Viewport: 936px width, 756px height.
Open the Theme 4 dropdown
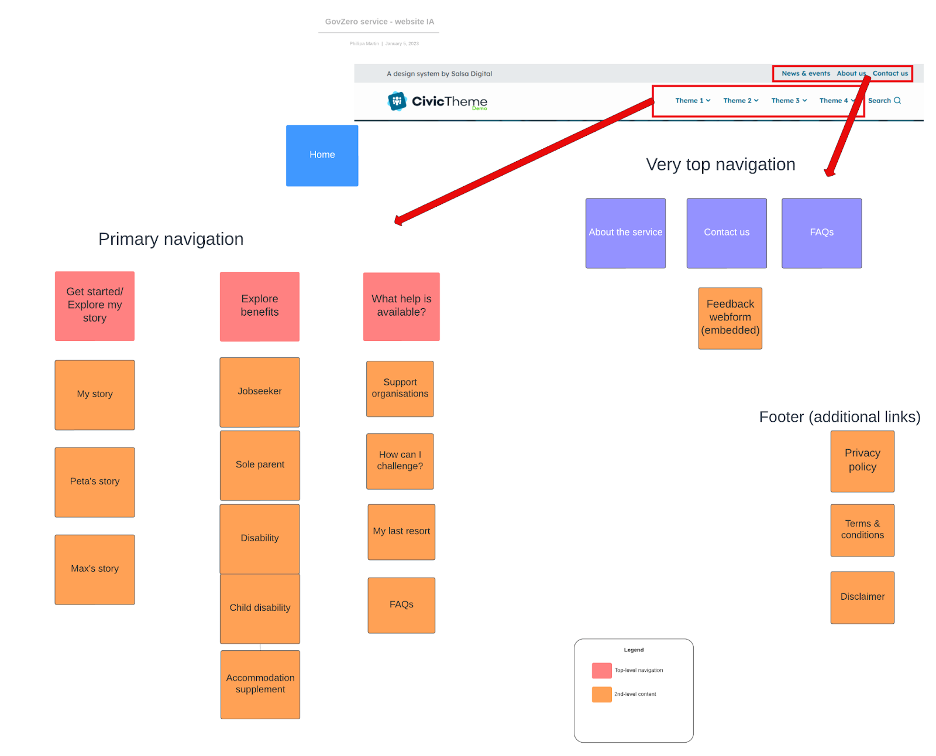(x=836, y=101)
